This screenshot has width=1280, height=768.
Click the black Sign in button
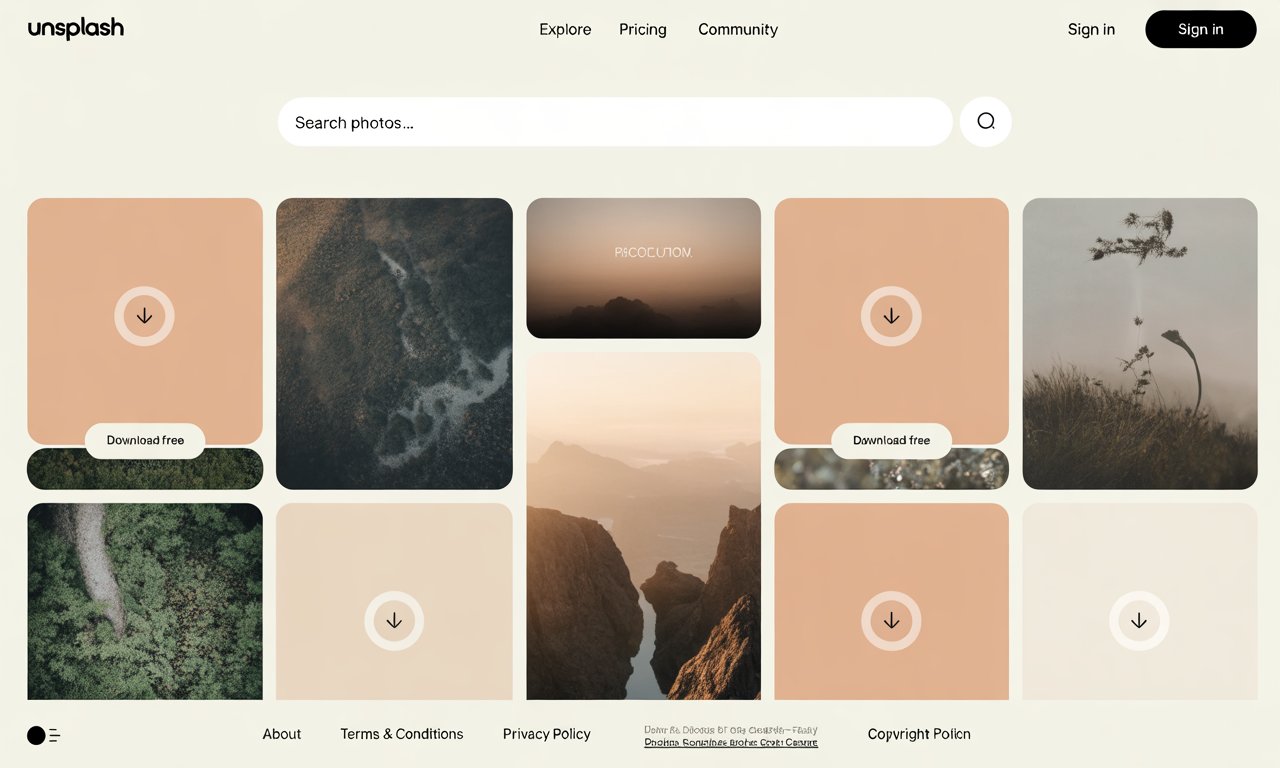click(1201, 30)
